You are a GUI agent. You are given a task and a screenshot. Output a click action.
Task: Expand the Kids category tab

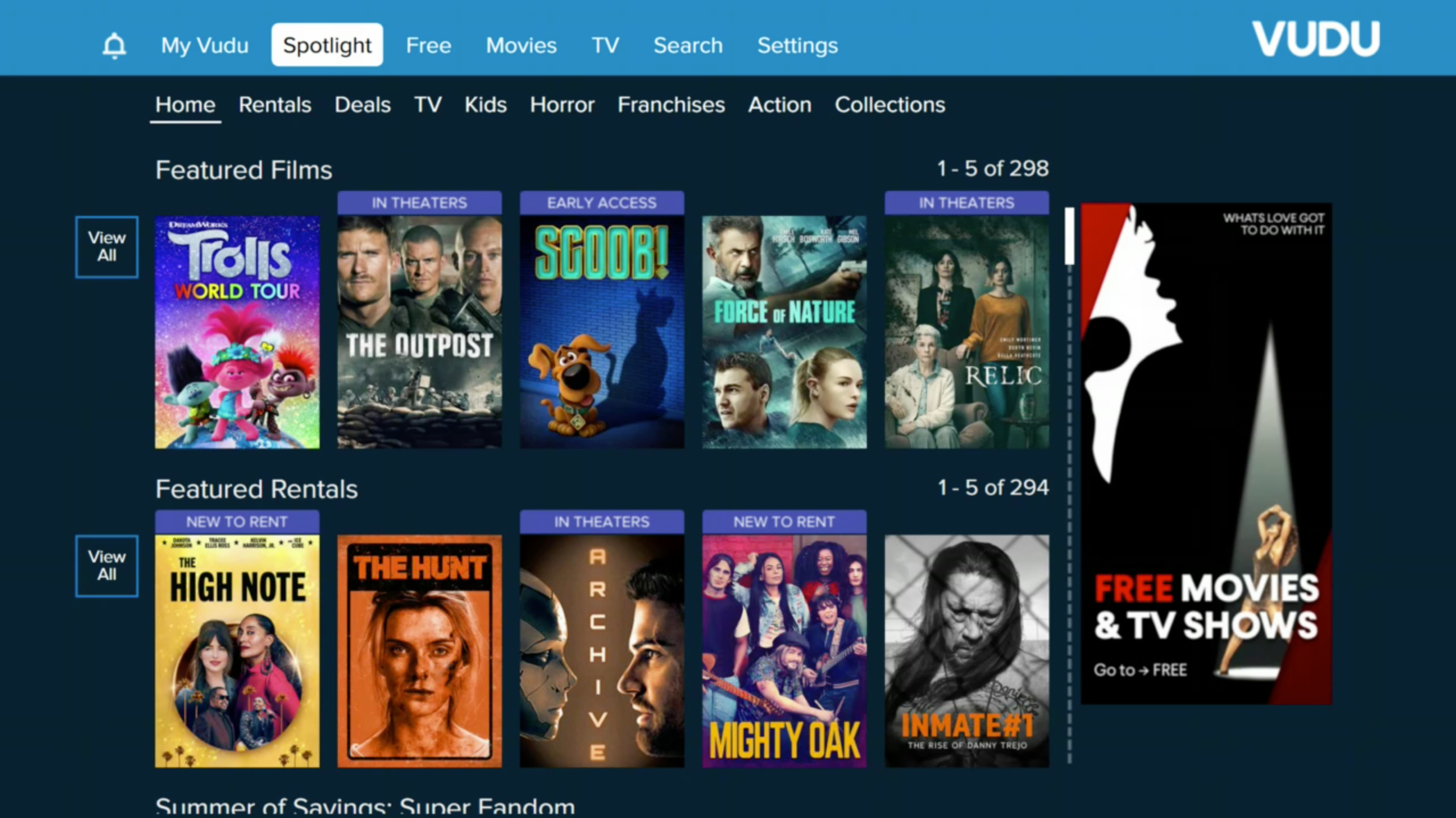pyautogui.click(x=484, y=104)
